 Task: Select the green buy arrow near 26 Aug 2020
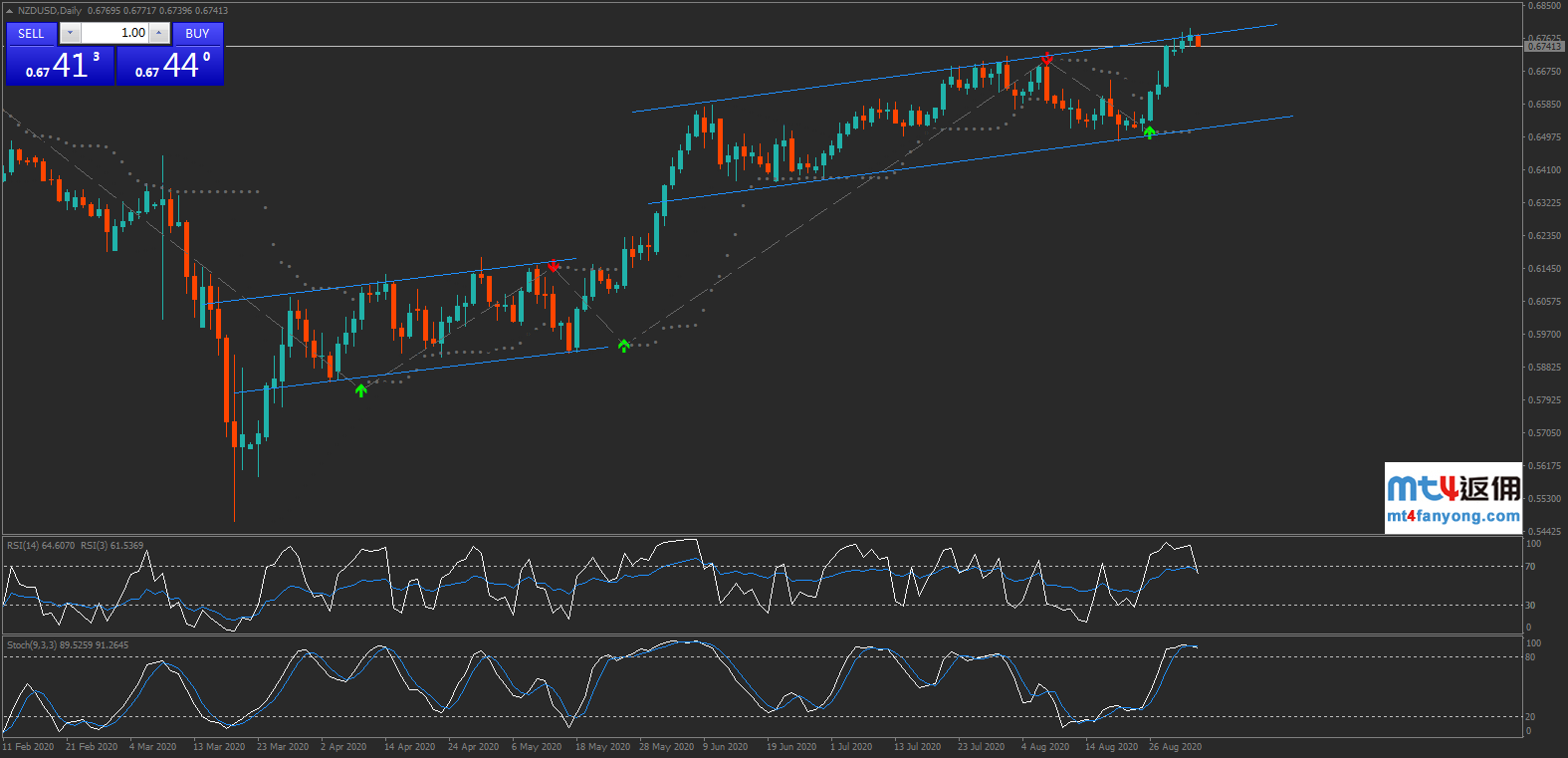[1149, 132]
